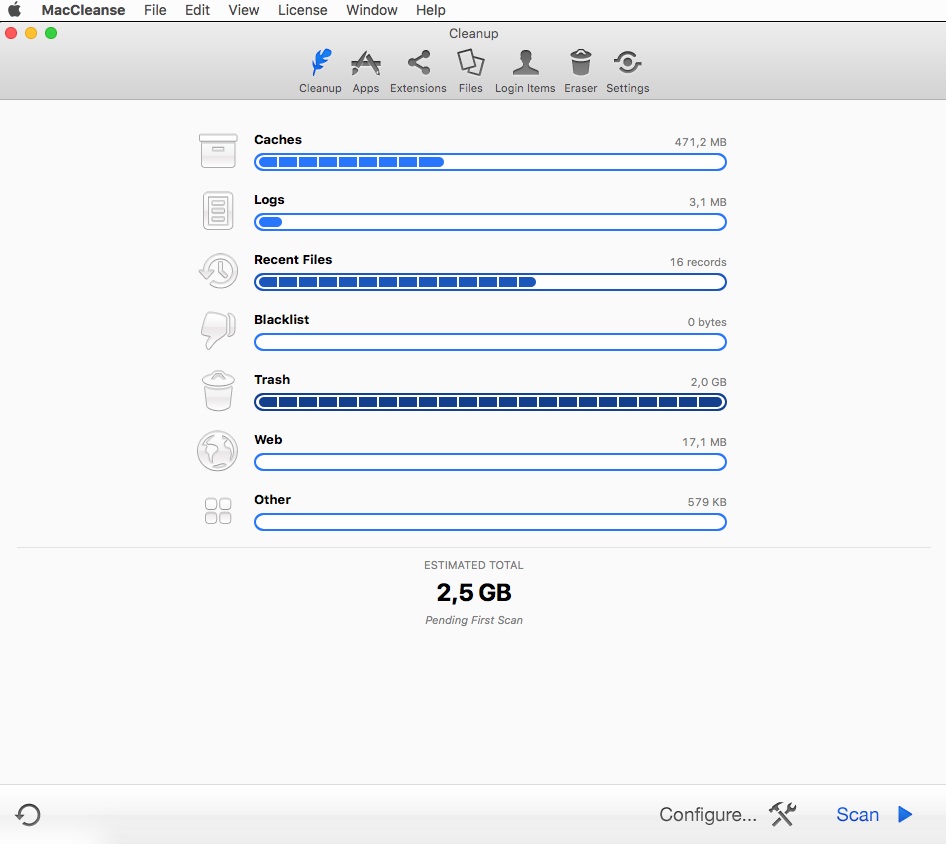Click the 2,0 GB trash size
Screen dimensions: 946x844
coord(708,382)
